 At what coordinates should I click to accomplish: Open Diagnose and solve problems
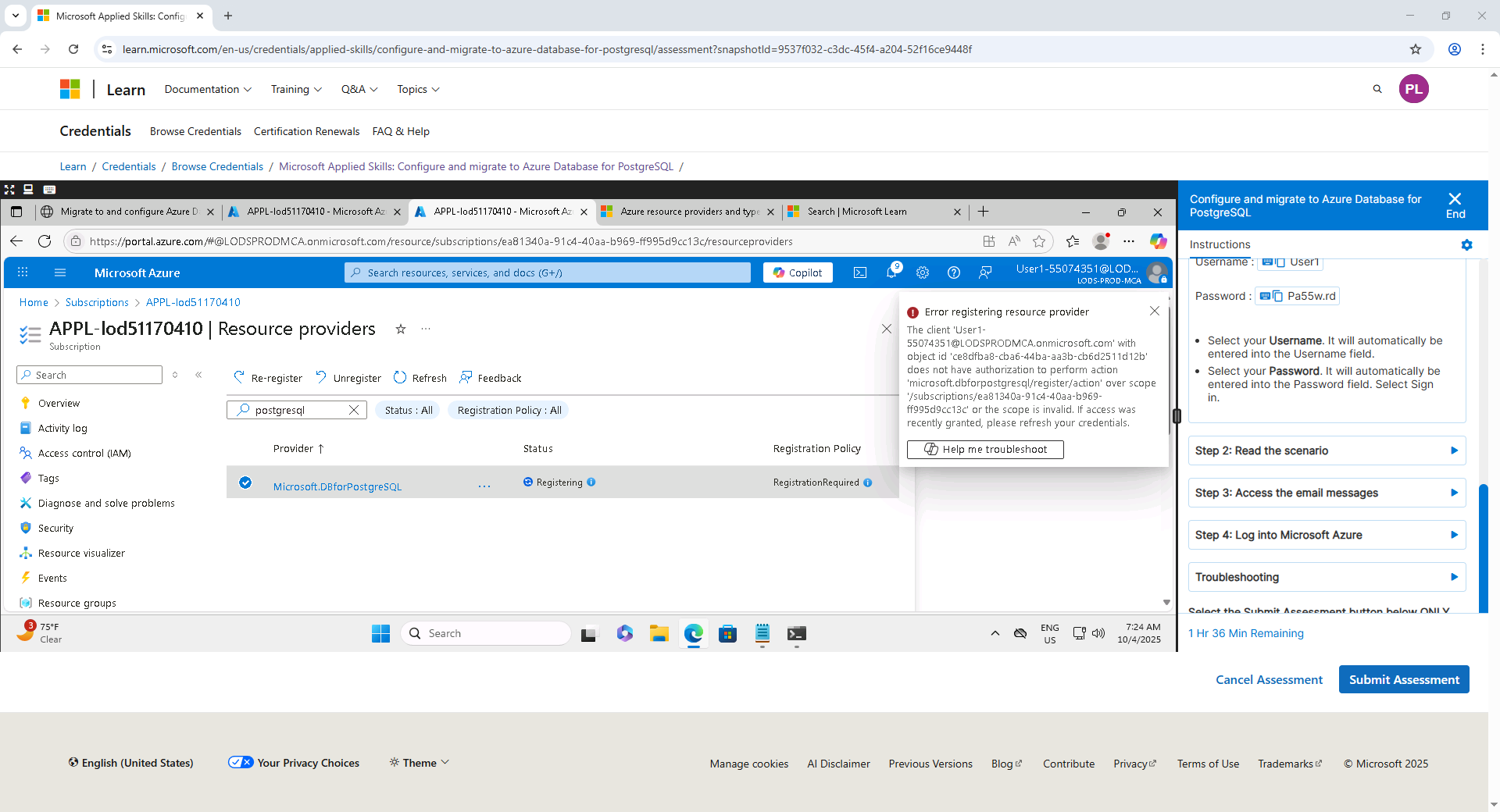[106, 504]
